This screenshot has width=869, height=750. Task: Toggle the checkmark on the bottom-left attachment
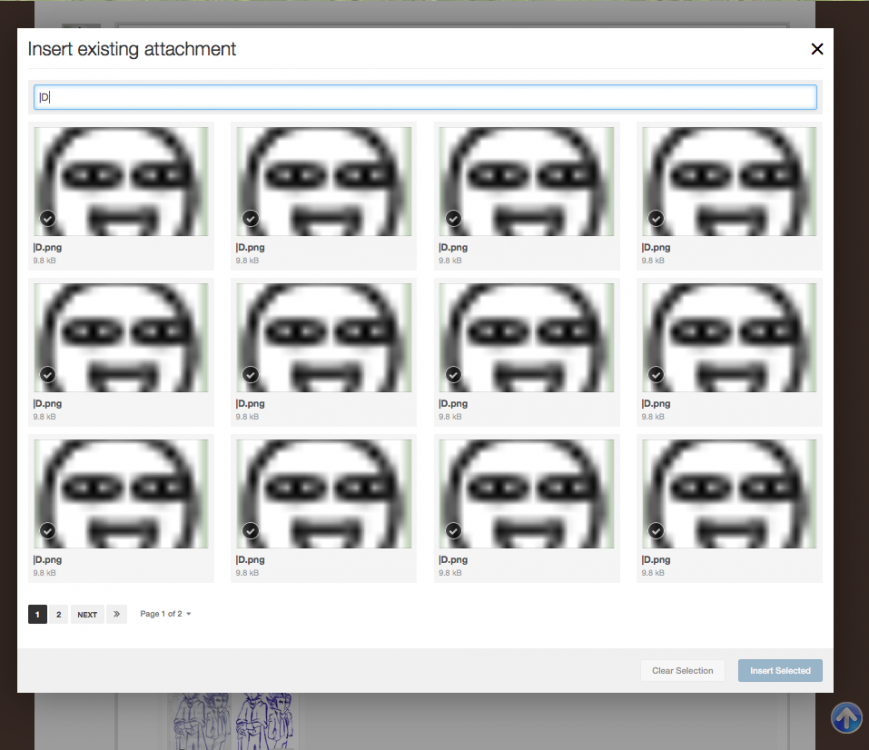click(47, 530)
